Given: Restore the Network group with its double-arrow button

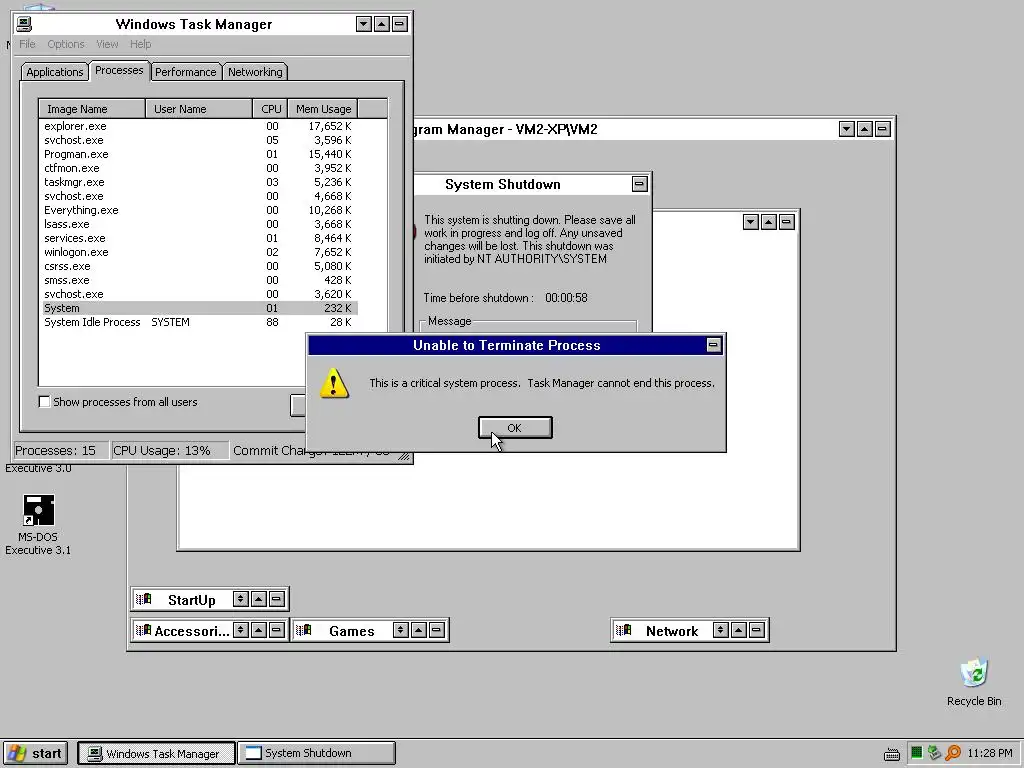Looking at the screenshot, I should [x=720, y=630].
